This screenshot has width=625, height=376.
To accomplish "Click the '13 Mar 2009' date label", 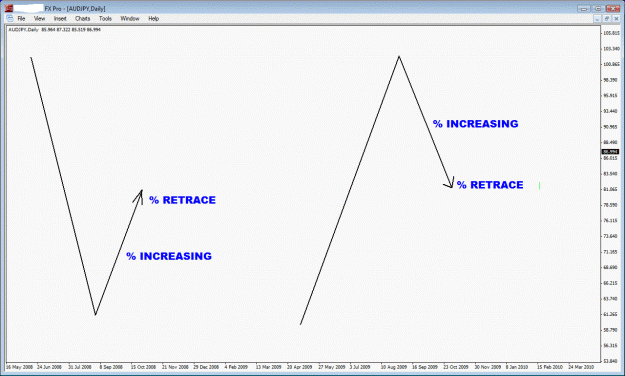I will point(269,367).
